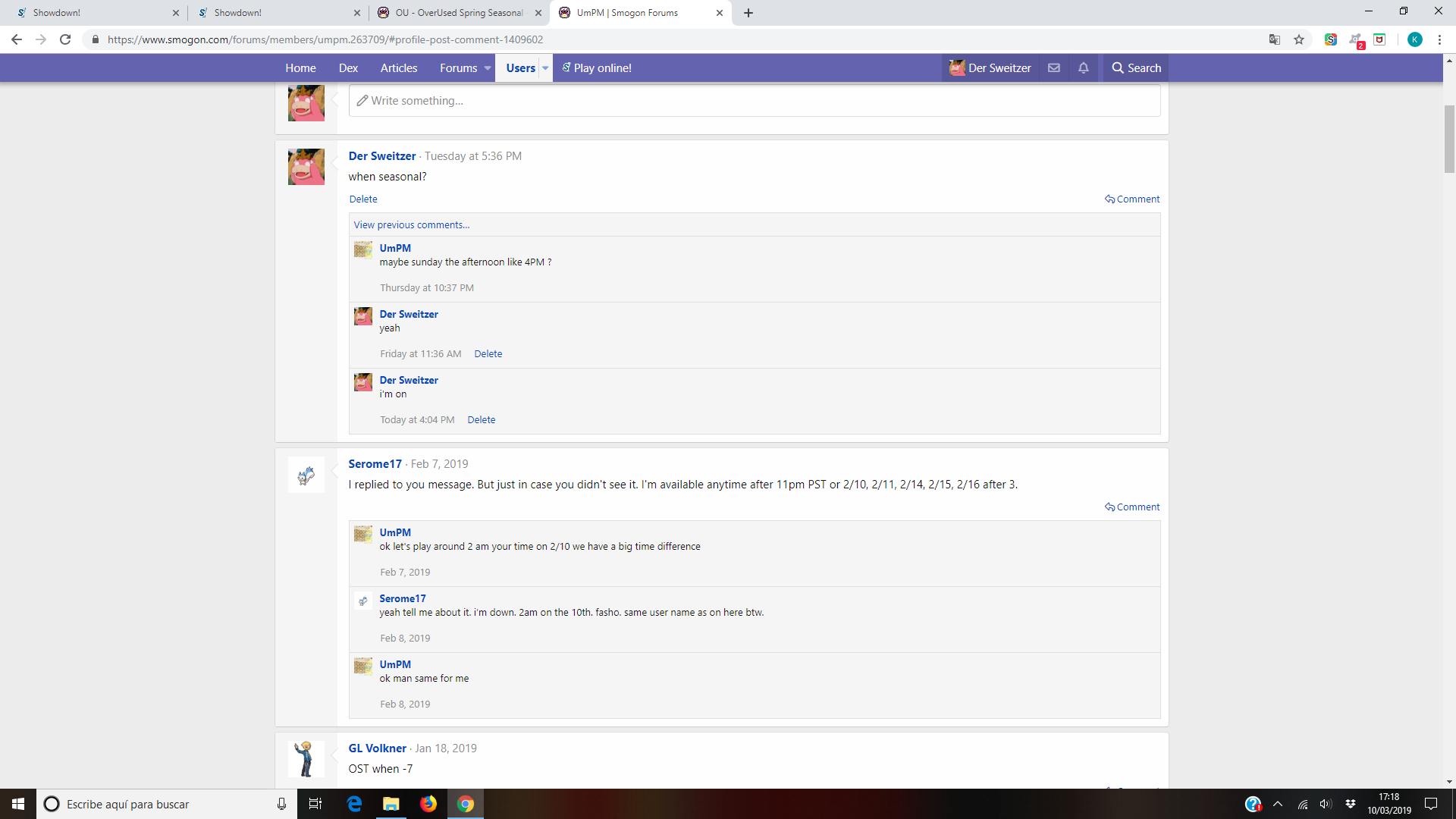Bookmark page with the star icon
This screenshot has height=819, width=1456.
click(1299, 39)
